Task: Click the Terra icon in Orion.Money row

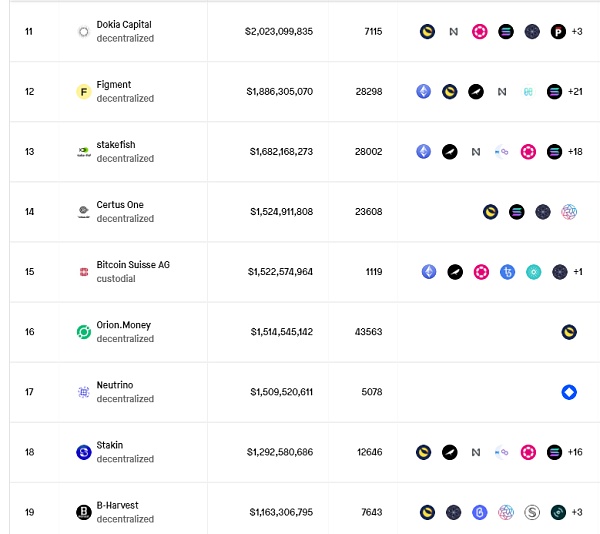Action: [569, 332]
